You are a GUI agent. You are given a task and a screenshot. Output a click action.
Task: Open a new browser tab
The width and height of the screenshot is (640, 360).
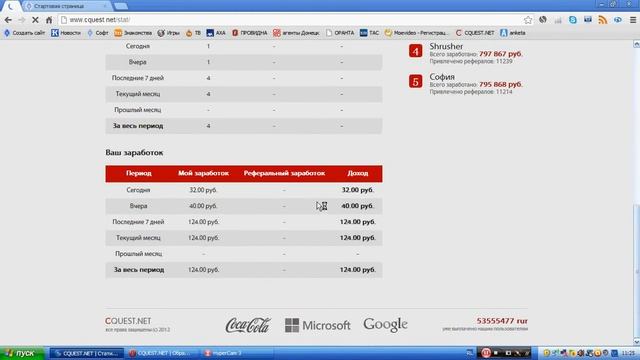pyautogui.click(x=121, y=6)
